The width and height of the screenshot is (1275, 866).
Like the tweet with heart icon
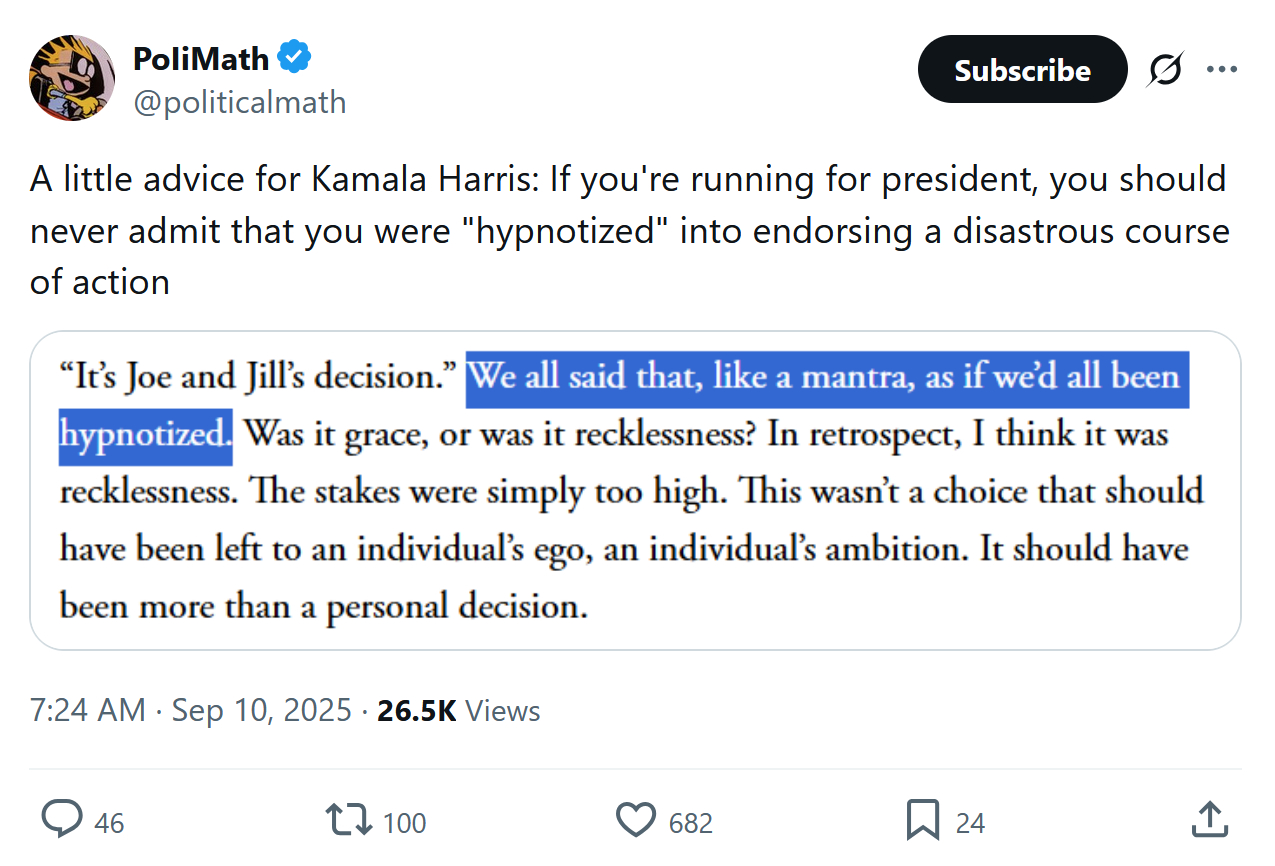point(636,821)
